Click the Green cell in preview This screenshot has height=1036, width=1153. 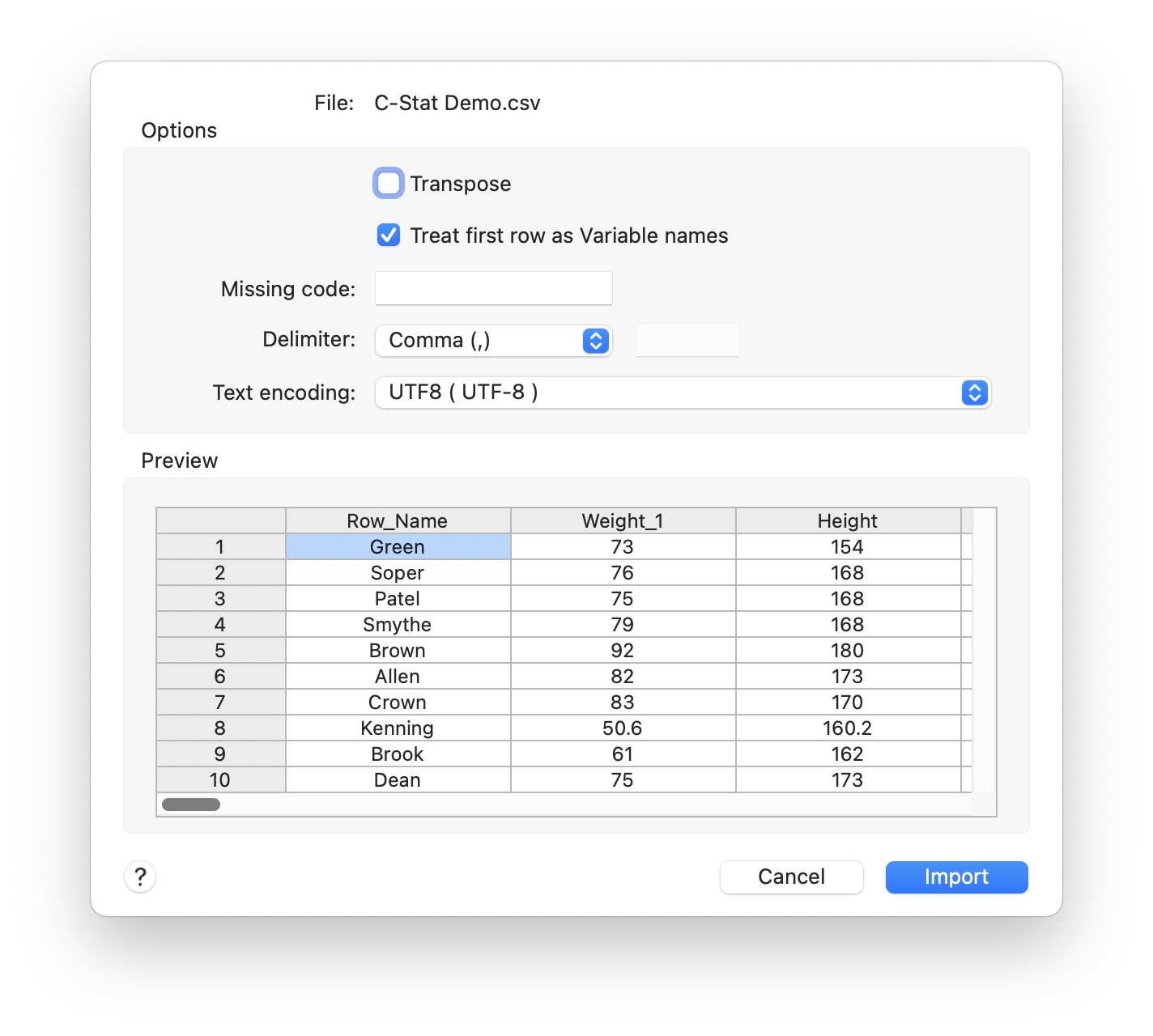click(398, 547)
